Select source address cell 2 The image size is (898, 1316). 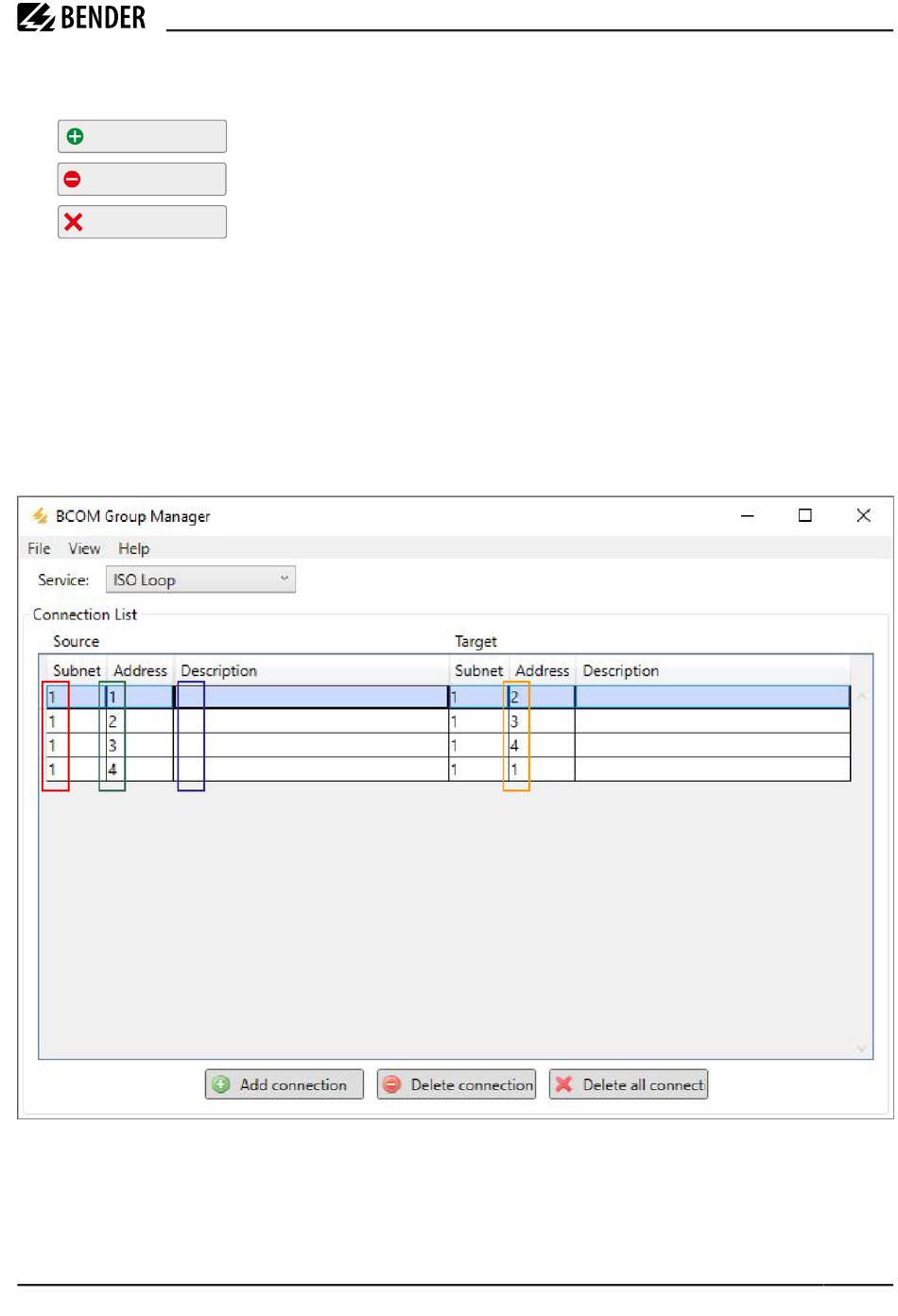138,721
